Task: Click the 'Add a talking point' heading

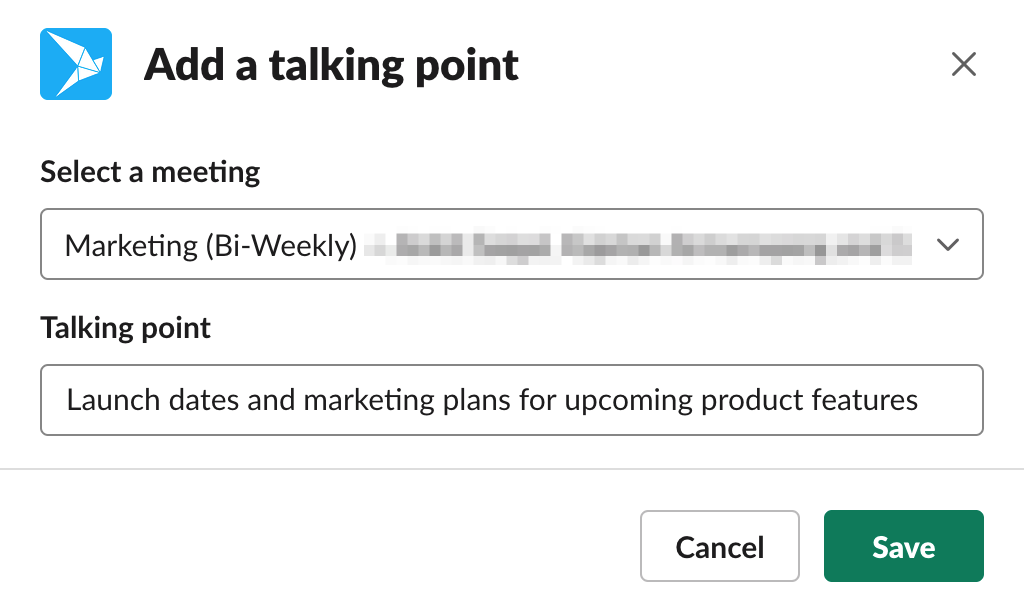Action: coord(331,65)
